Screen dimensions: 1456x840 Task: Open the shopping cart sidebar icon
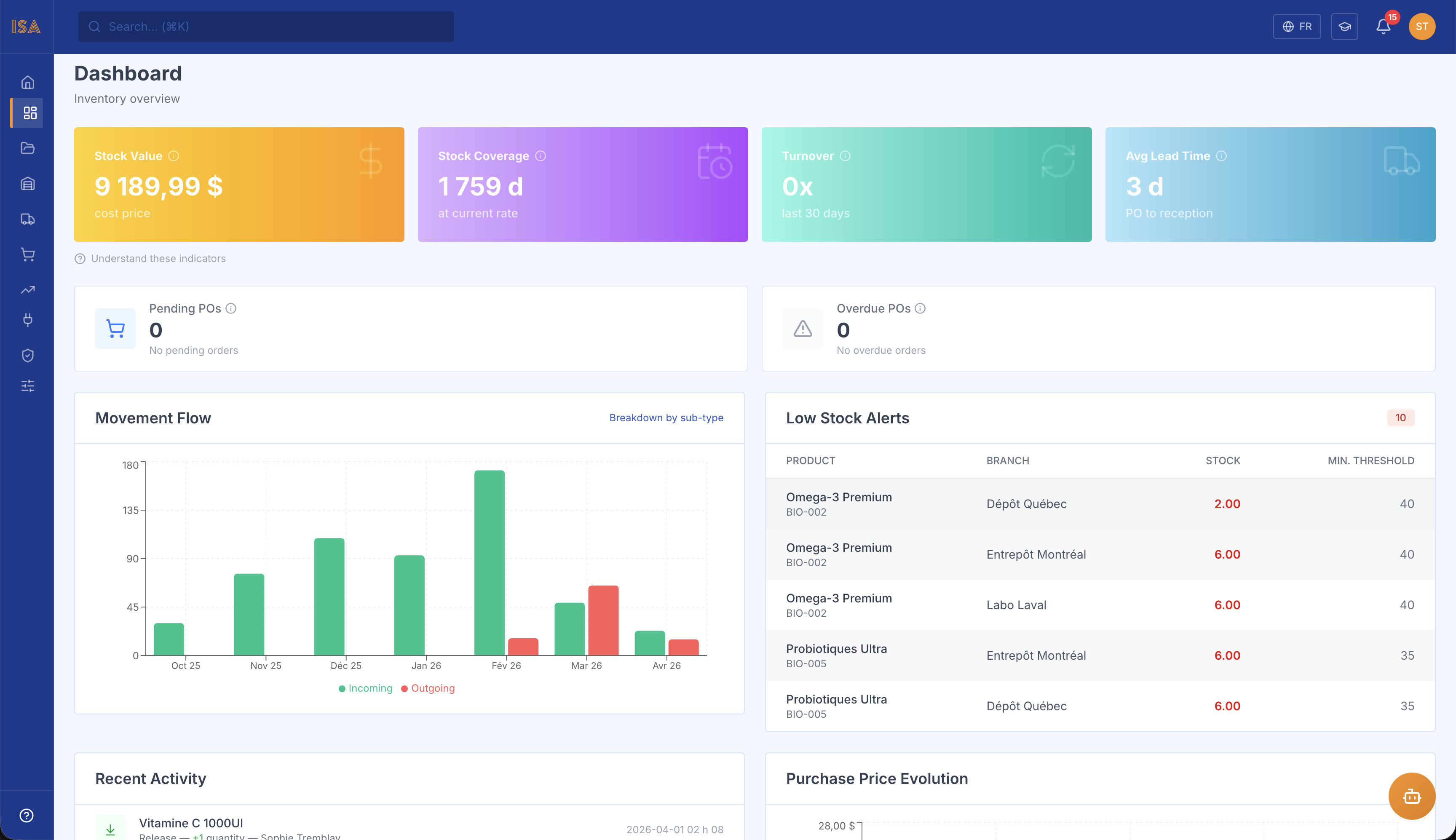point(27,254)
